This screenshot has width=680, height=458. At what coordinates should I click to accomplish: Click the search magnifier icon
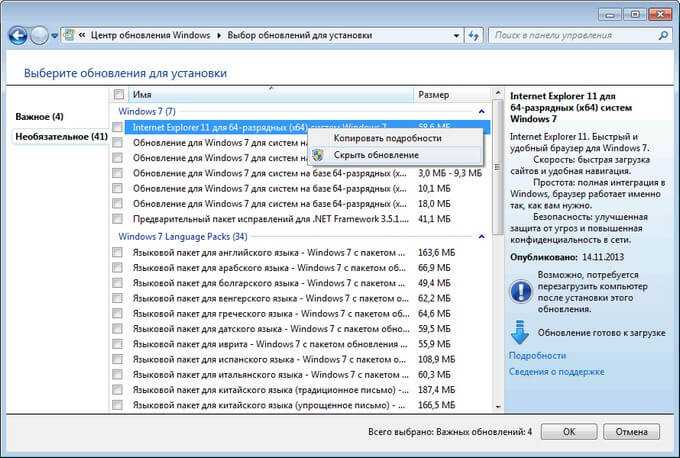[x=663, y=36]
